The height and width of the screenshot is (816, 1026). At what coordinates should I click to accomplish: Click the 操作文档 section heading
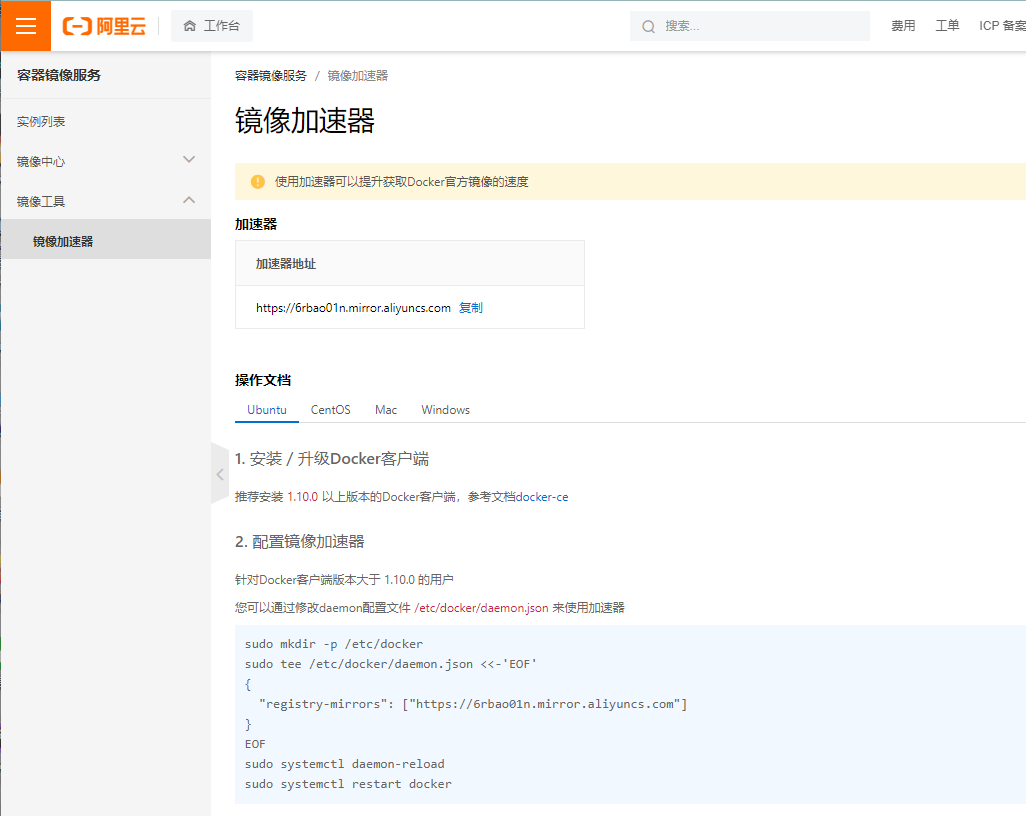(263, 380)
